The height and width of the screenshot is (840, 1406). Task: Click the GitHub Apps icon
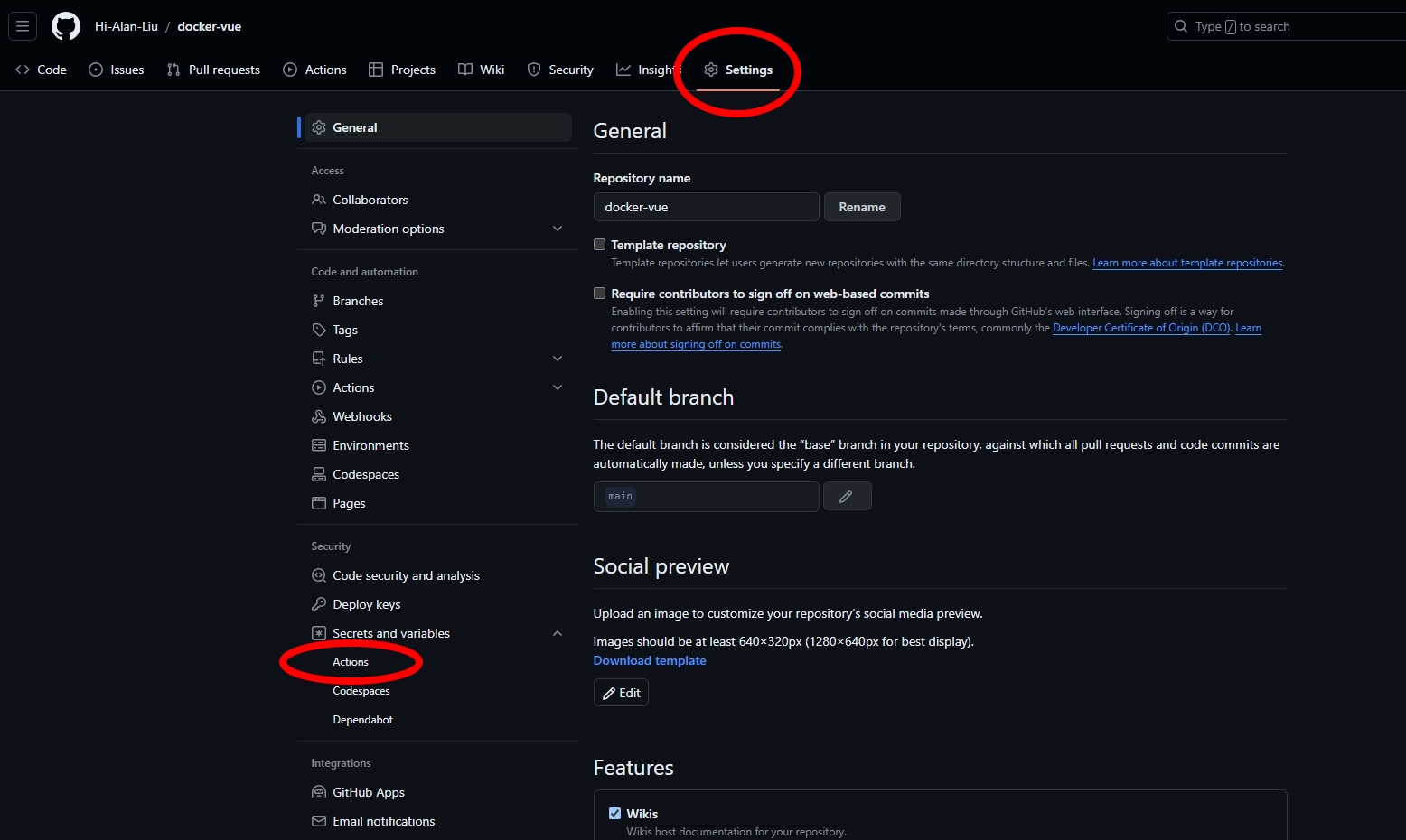[319, 792]
